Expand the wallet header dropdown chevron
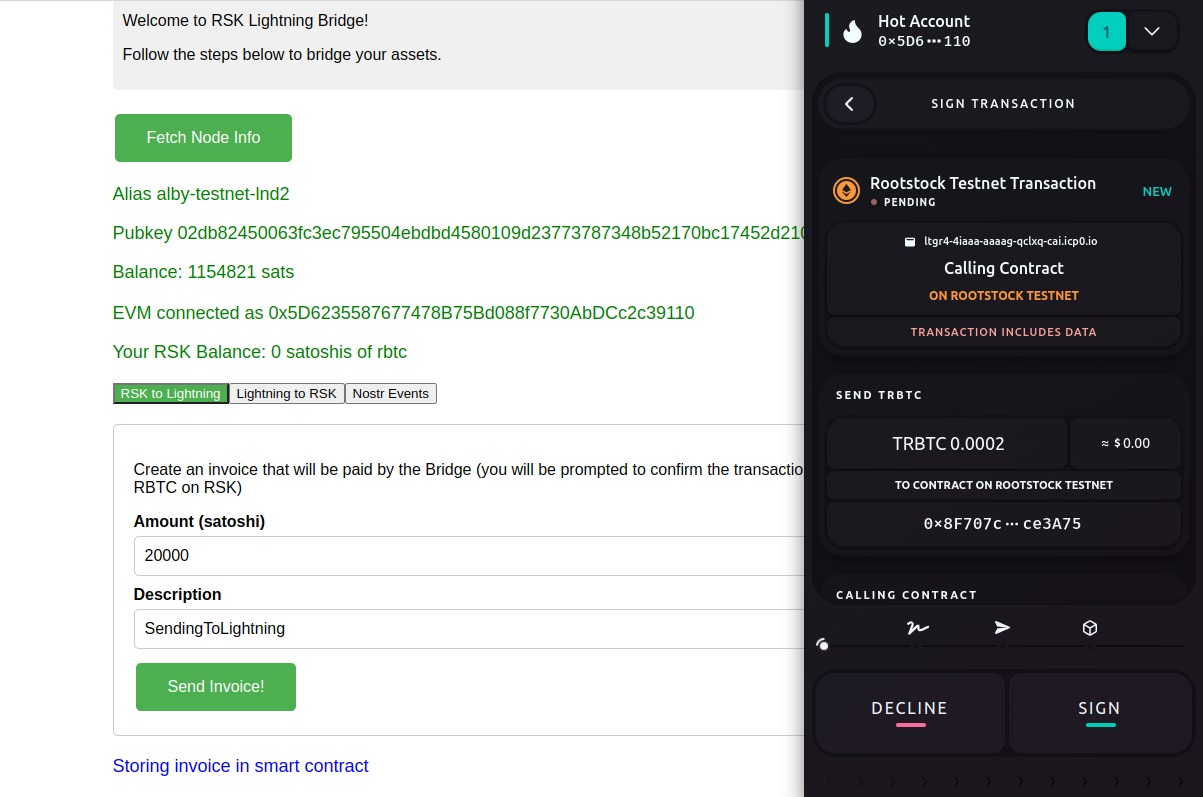Image resolution: width=1203 pixels, height=797 pixels. point(1151,31)
